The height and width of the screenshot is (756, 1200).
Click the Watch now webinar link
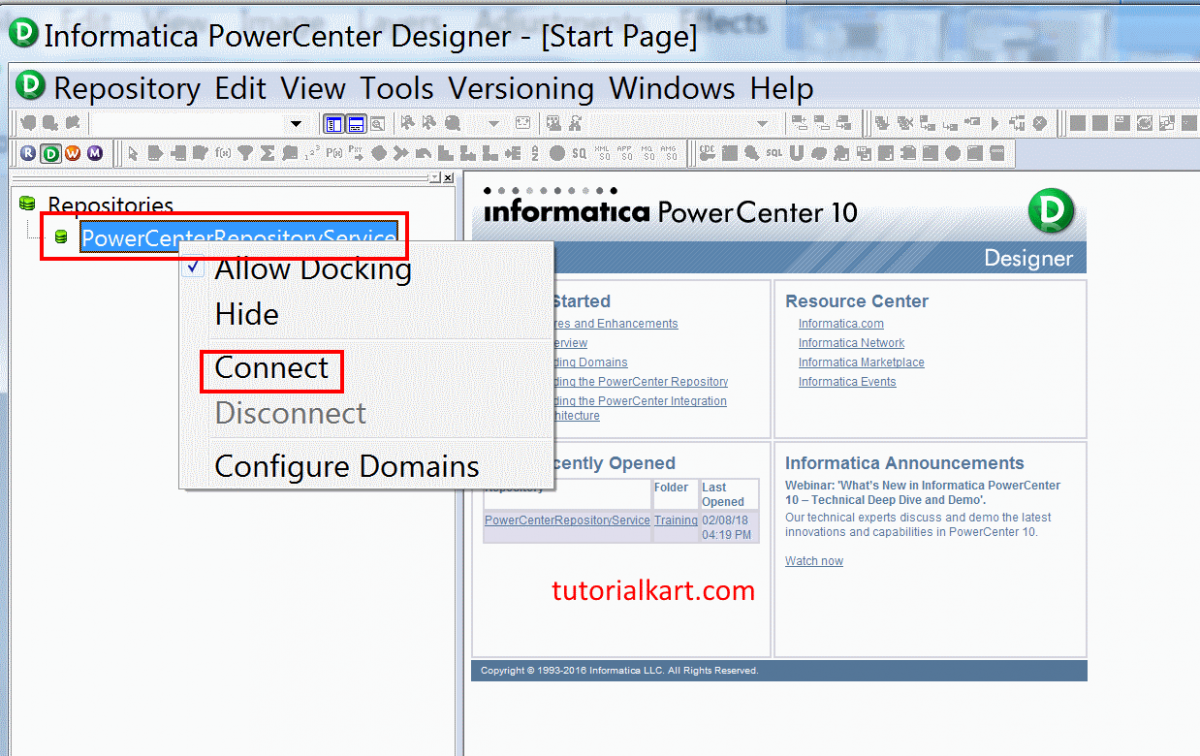click(813, 560)
